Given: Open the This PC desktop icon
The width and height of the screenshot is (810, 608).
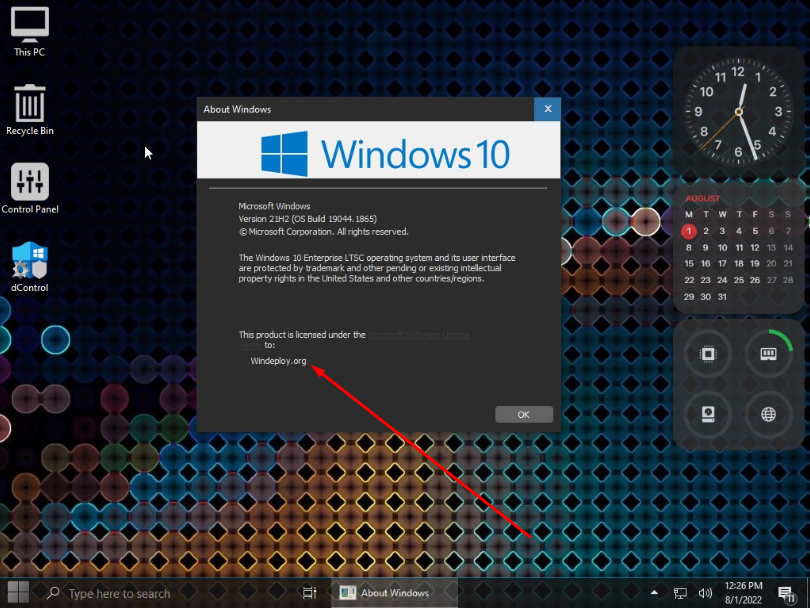Looking at the screenshot, I should [29, 31].
